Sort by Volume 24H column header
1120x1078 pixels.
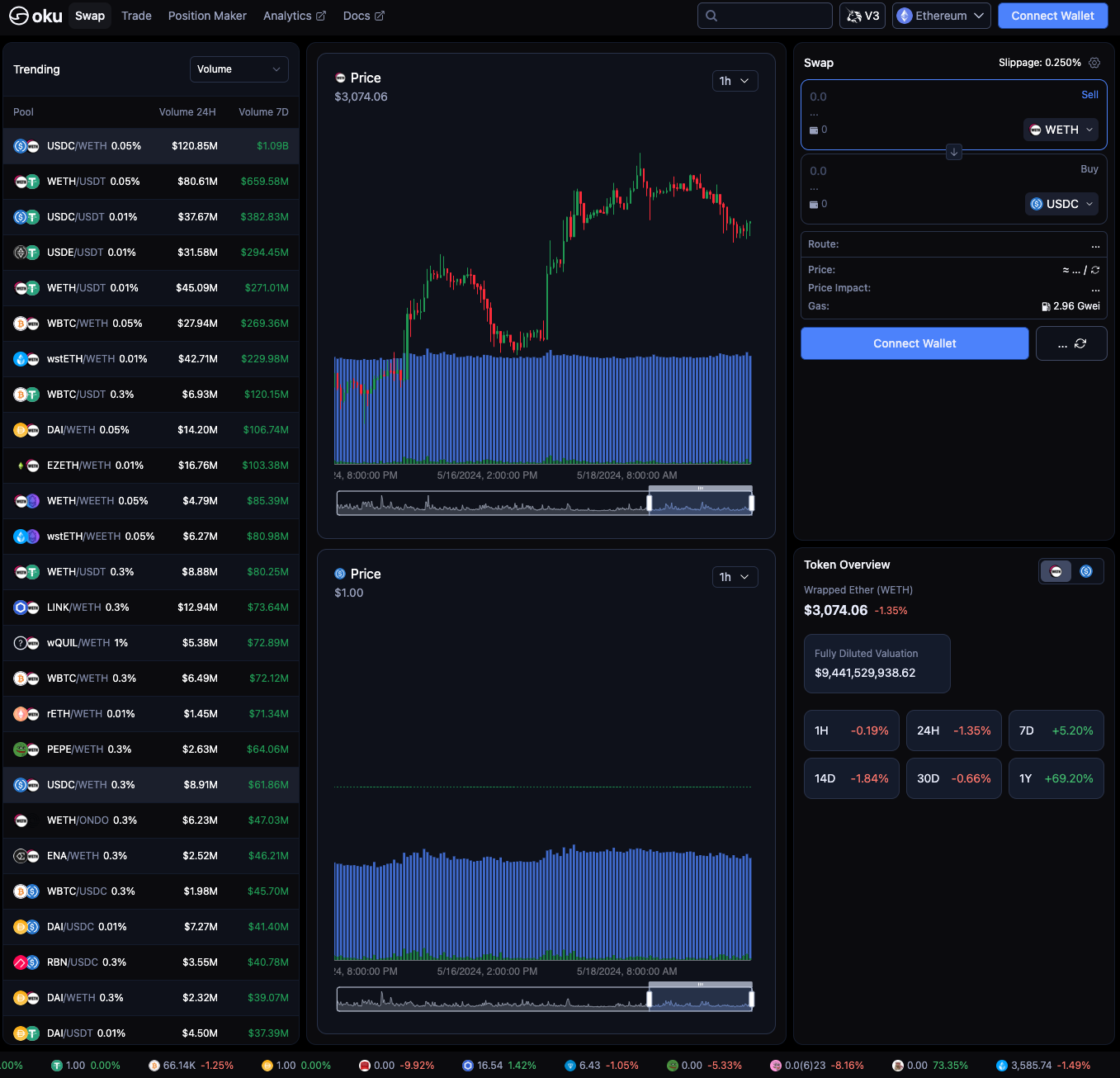click(x=187, y=112)
